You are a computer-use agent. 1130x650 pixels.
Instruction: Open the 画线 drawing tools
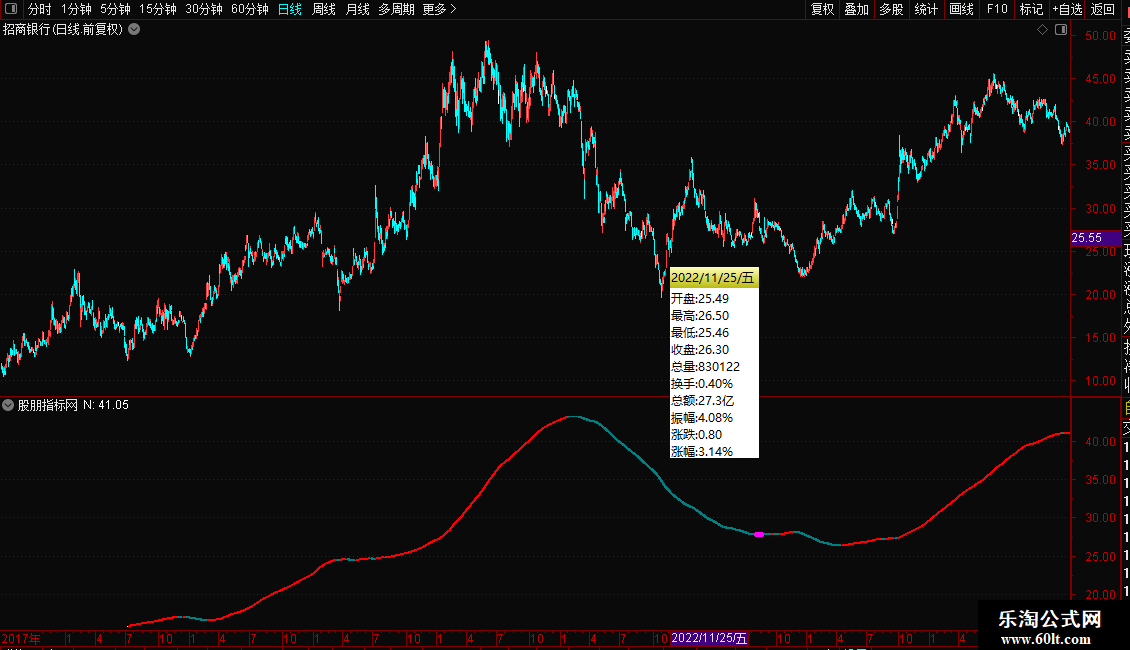tap(961, 9)
